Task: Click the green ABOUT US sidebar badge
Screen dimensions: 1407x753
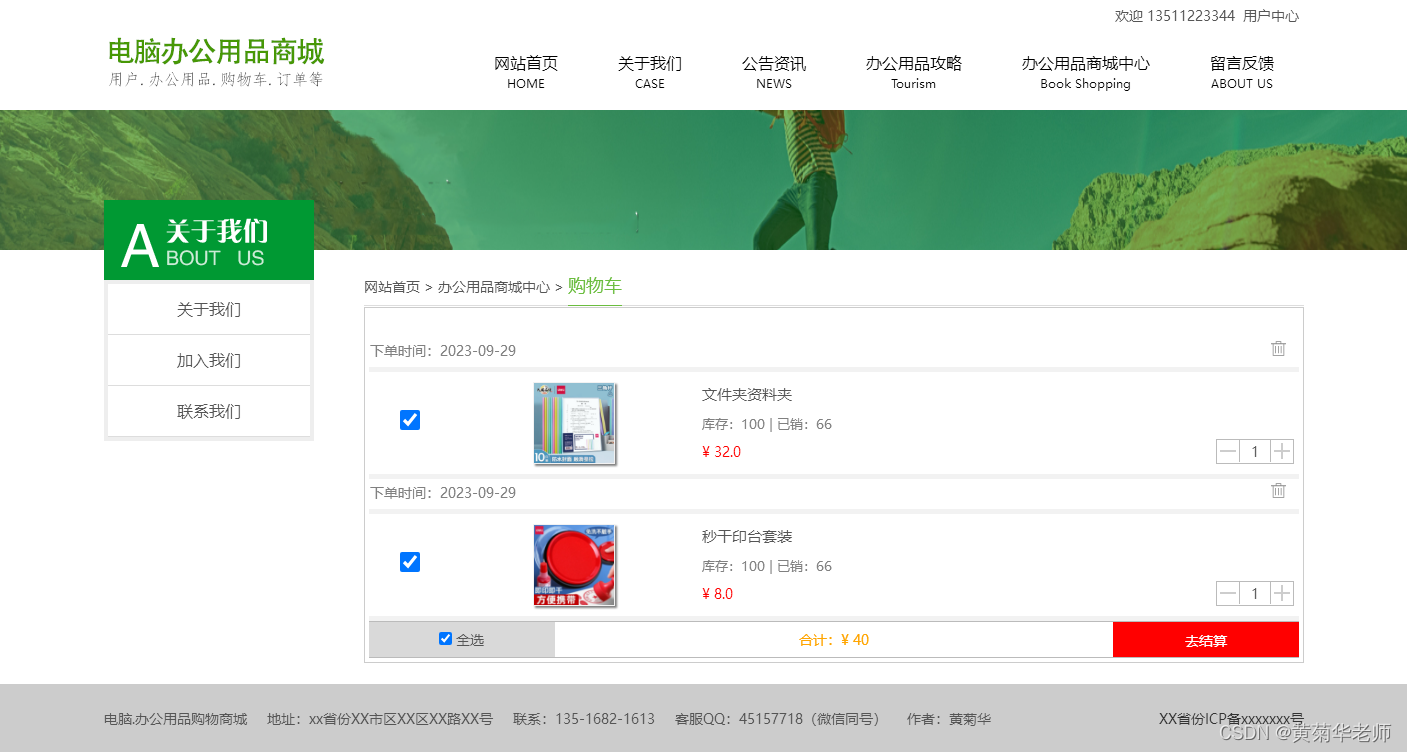Action: pos(209,239)
